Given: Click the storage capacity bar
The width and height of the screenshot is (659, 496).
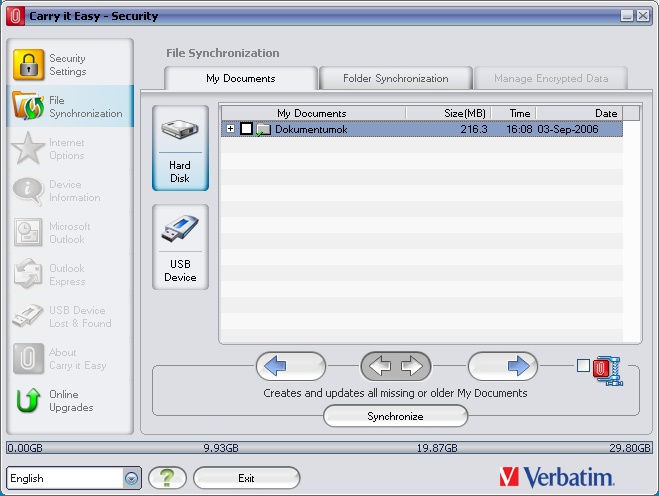Looking at the screenshot, I should pyautogui.click(x=329, y=448).
